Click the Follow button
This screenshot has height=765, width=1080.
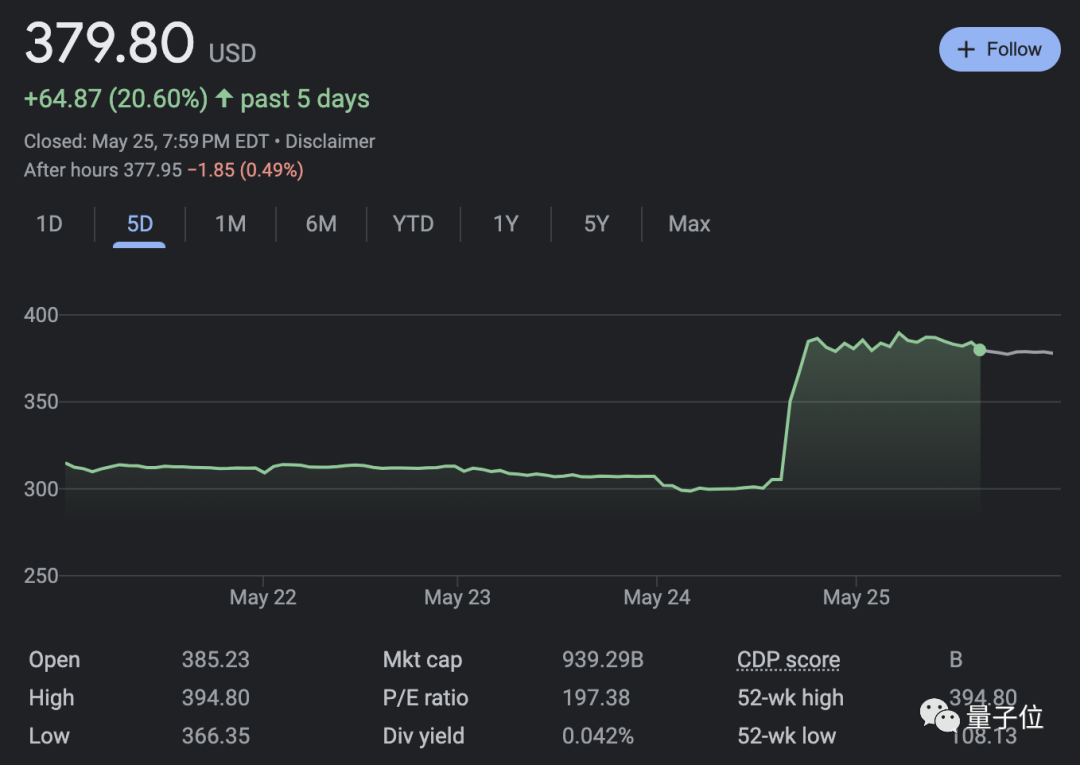(x=999, y=49)
